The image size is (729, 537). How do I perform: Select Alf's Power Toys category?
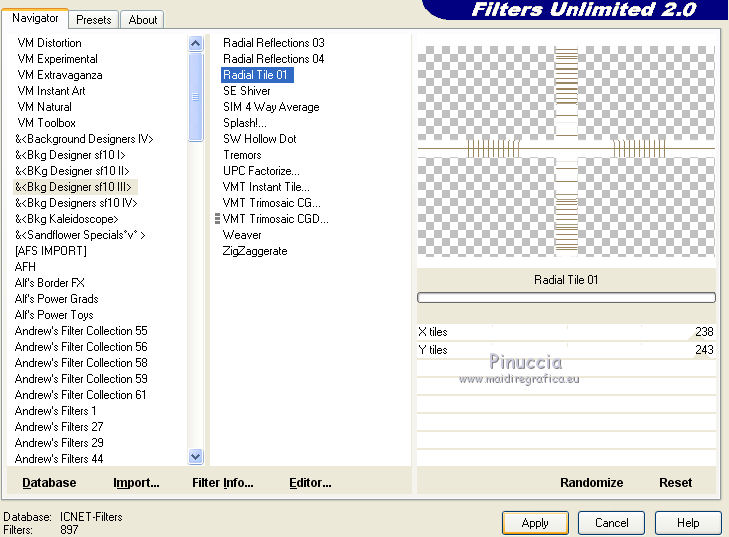54,315
